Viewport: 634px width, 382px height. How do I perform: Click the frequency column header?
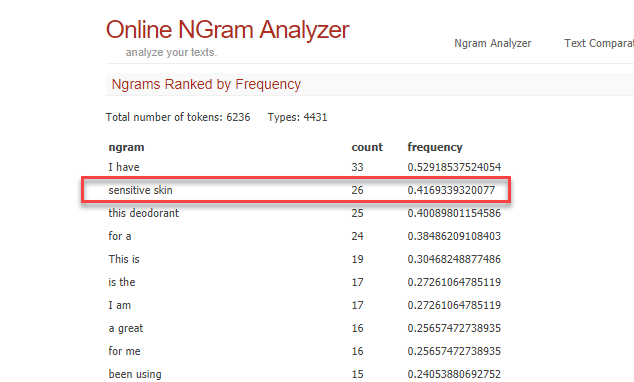coord(435,147)
